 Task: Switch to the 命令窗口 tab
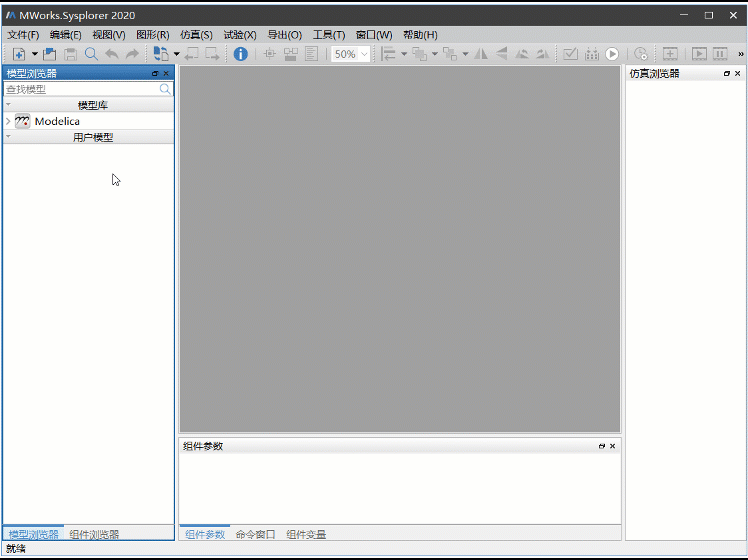click(x=255, y=534)
